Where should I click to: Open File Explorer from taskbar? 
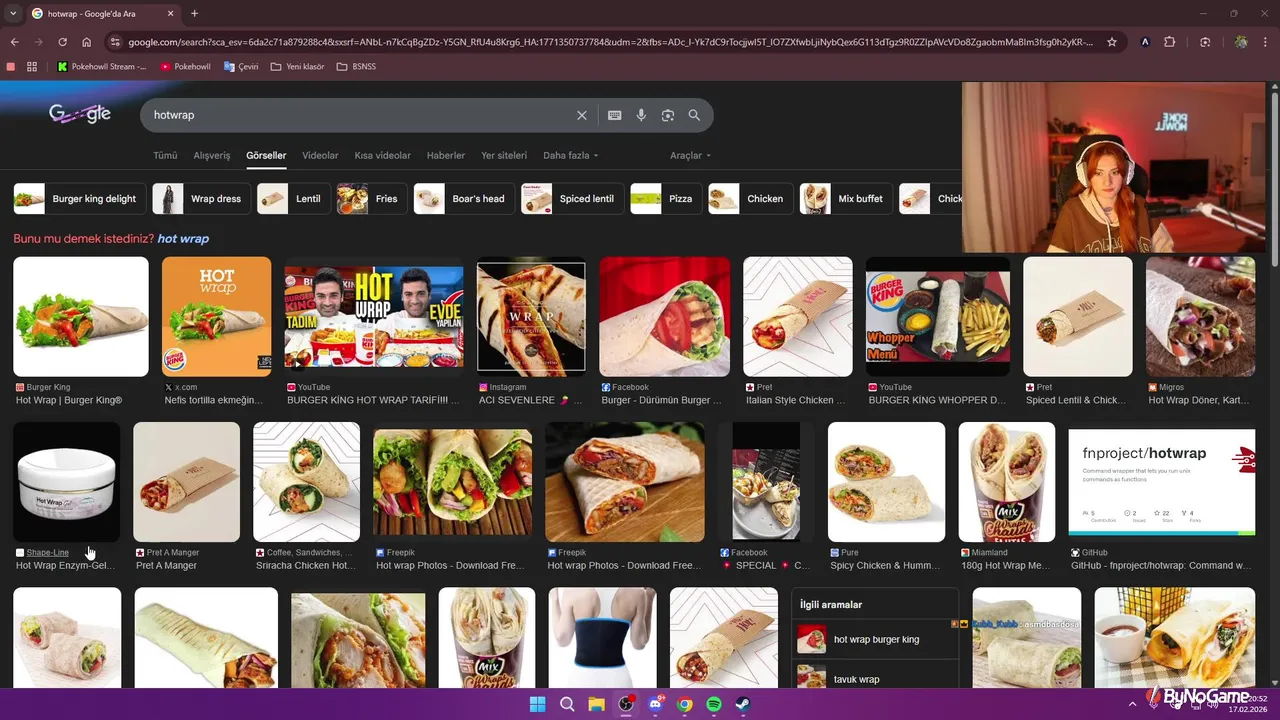tap(596, 704)
